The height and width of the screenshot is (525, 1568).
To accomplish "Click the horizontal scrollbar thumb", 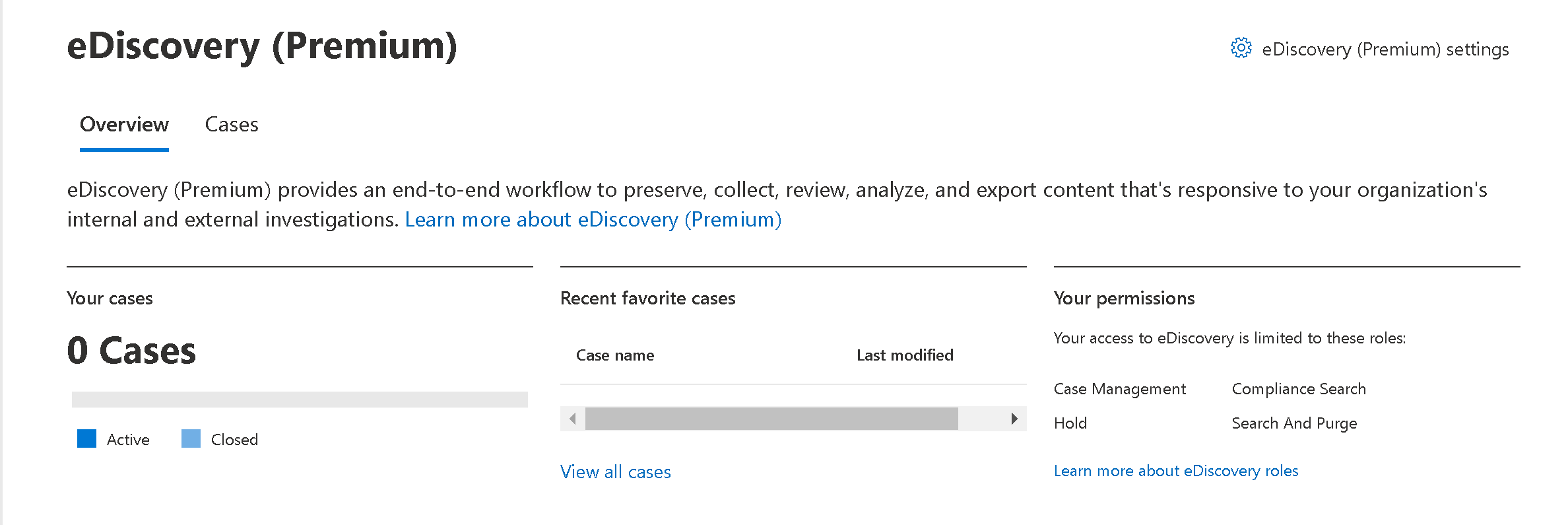I will [x=771, y=419].
